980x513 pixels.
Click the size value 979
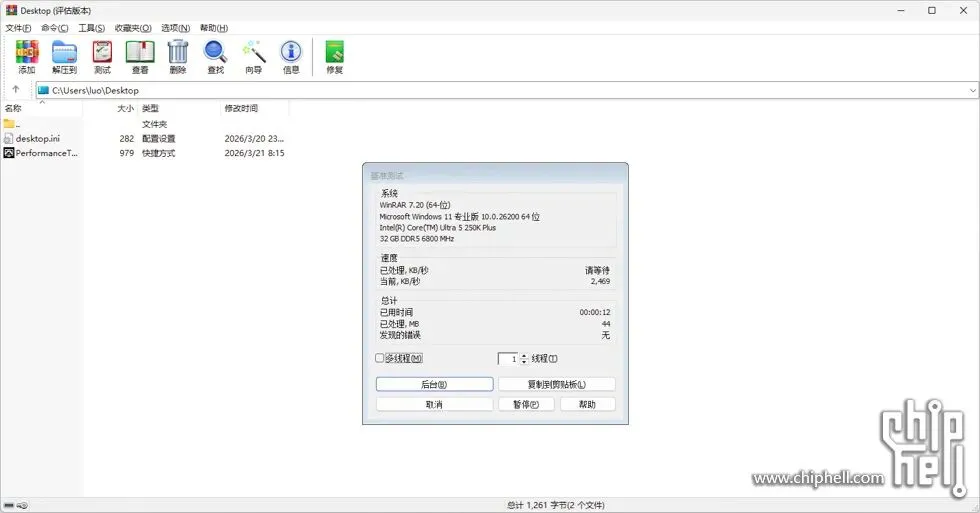point(127,152)
